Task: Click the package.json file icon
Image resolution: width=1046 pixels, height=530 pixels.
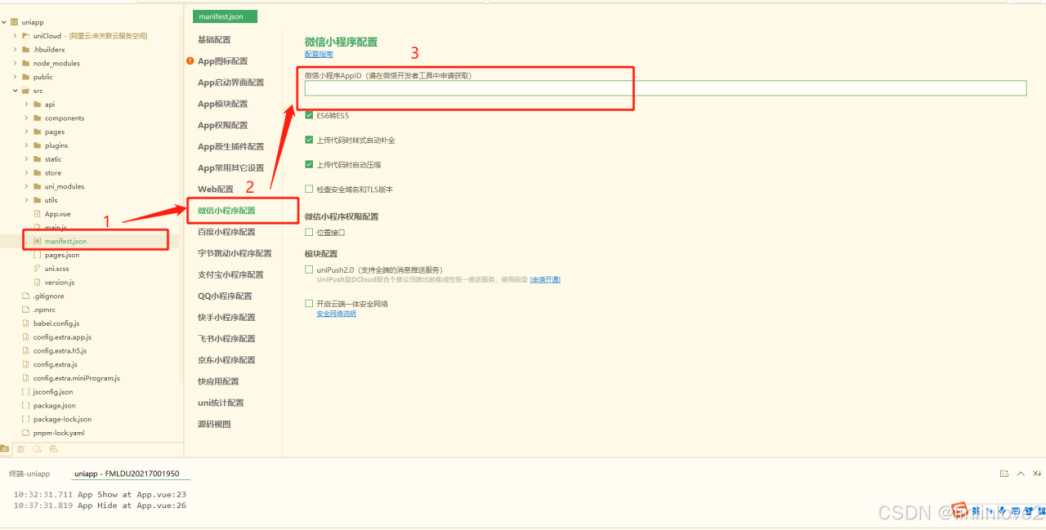Action: (x=26, y=405)
